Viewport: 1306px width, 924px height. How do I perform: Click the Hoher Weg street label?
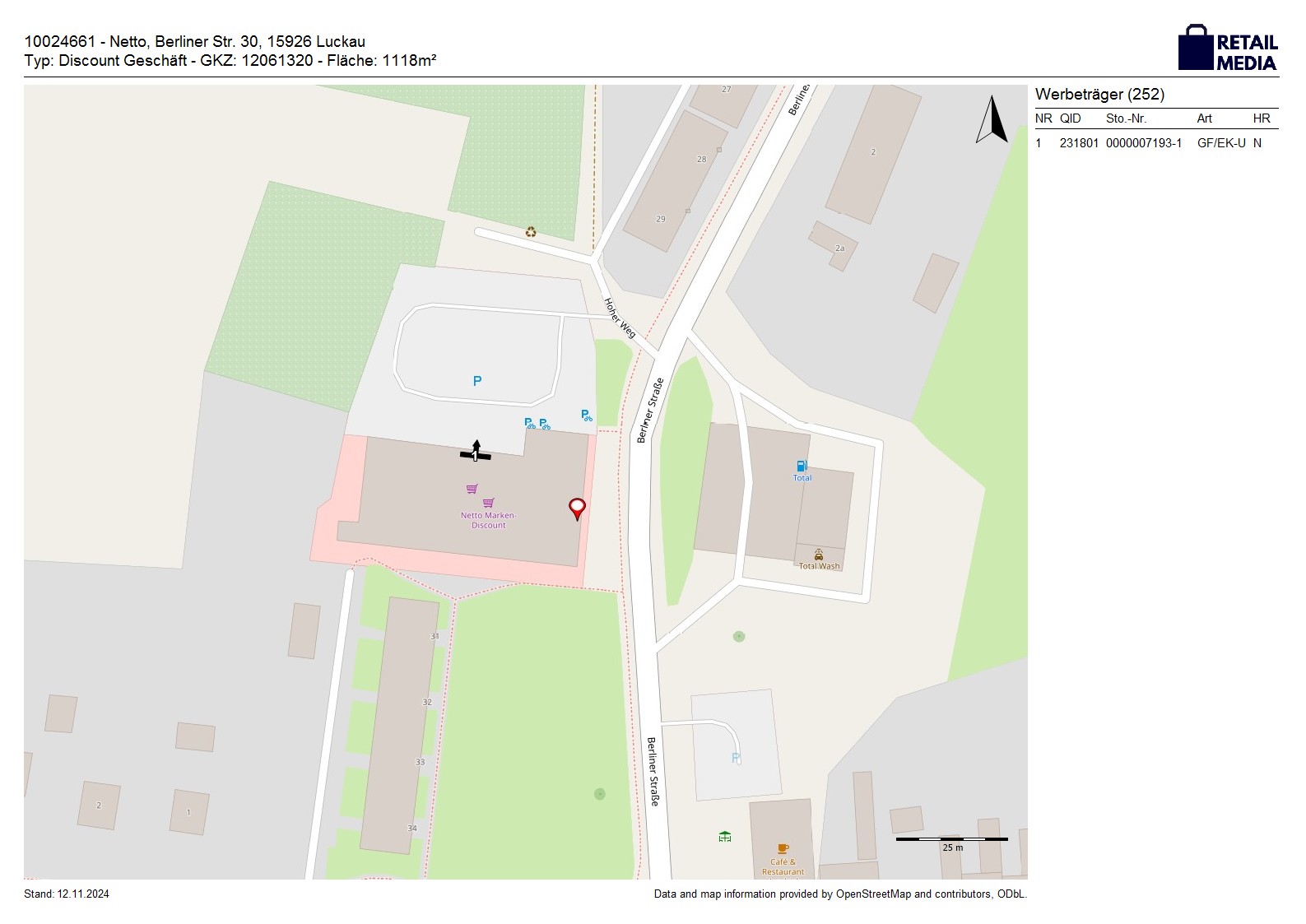click(x=620, y=318)
